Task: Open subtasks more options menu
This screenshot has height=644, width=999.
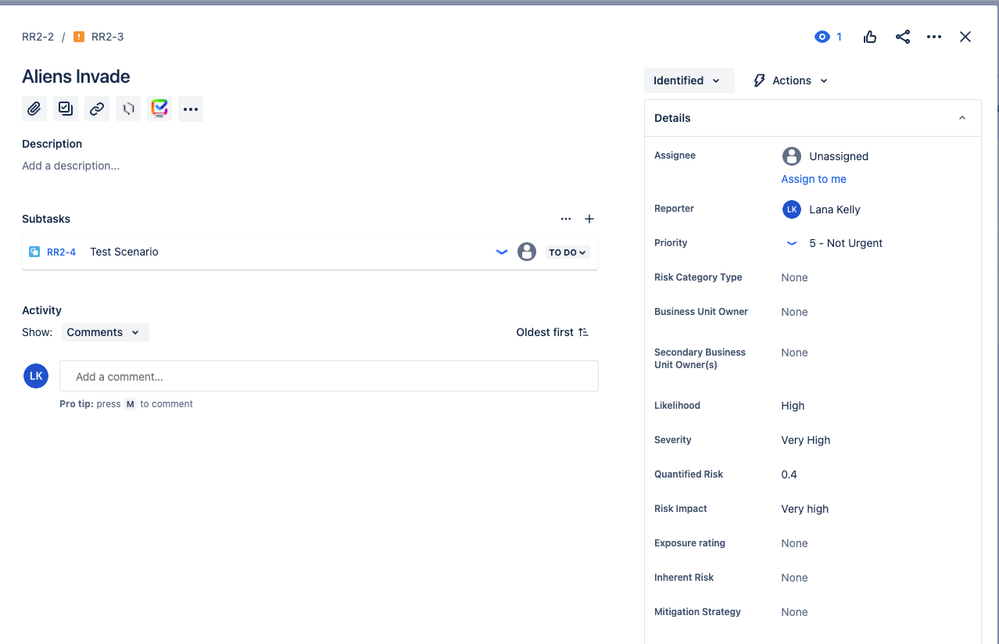Action: 566,218
